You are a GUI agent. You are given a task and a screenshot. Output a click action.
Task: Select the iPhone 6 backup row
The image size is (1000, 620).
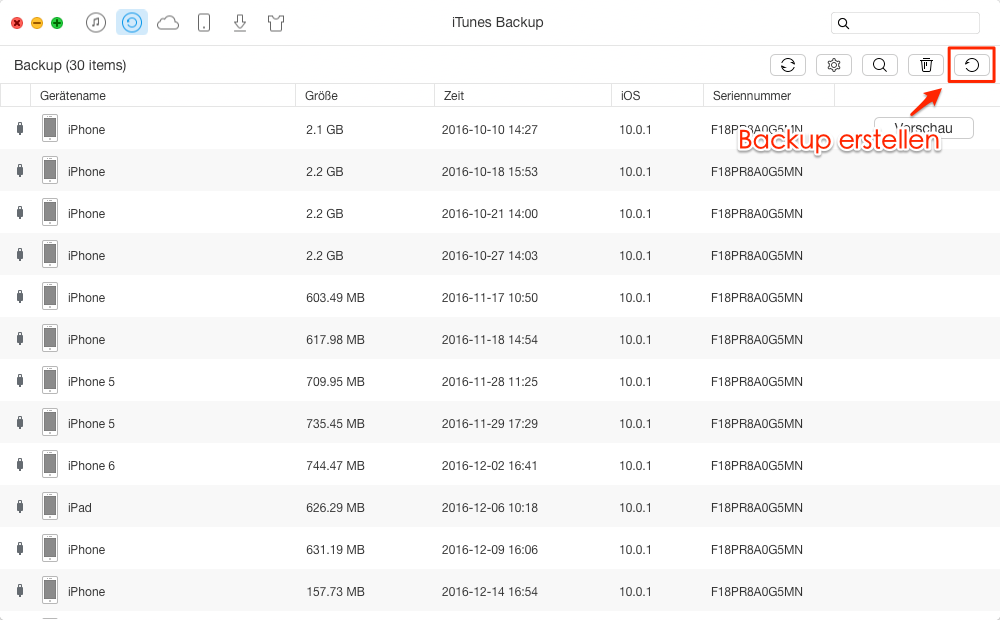pos(500,465)
